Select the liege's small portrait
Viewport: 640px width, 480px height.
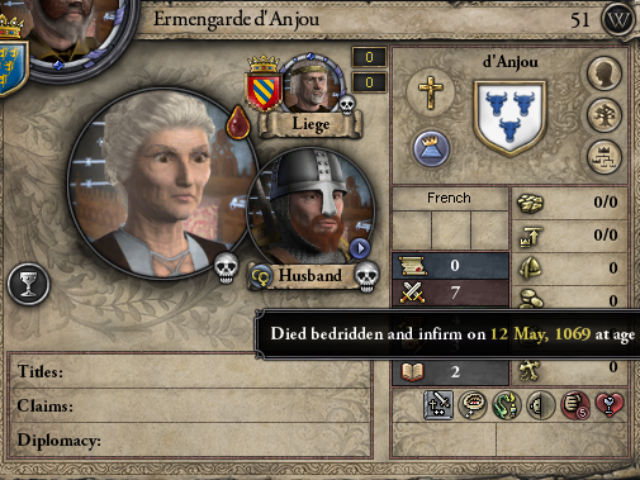pyautogui.click(x=311, y=85)
